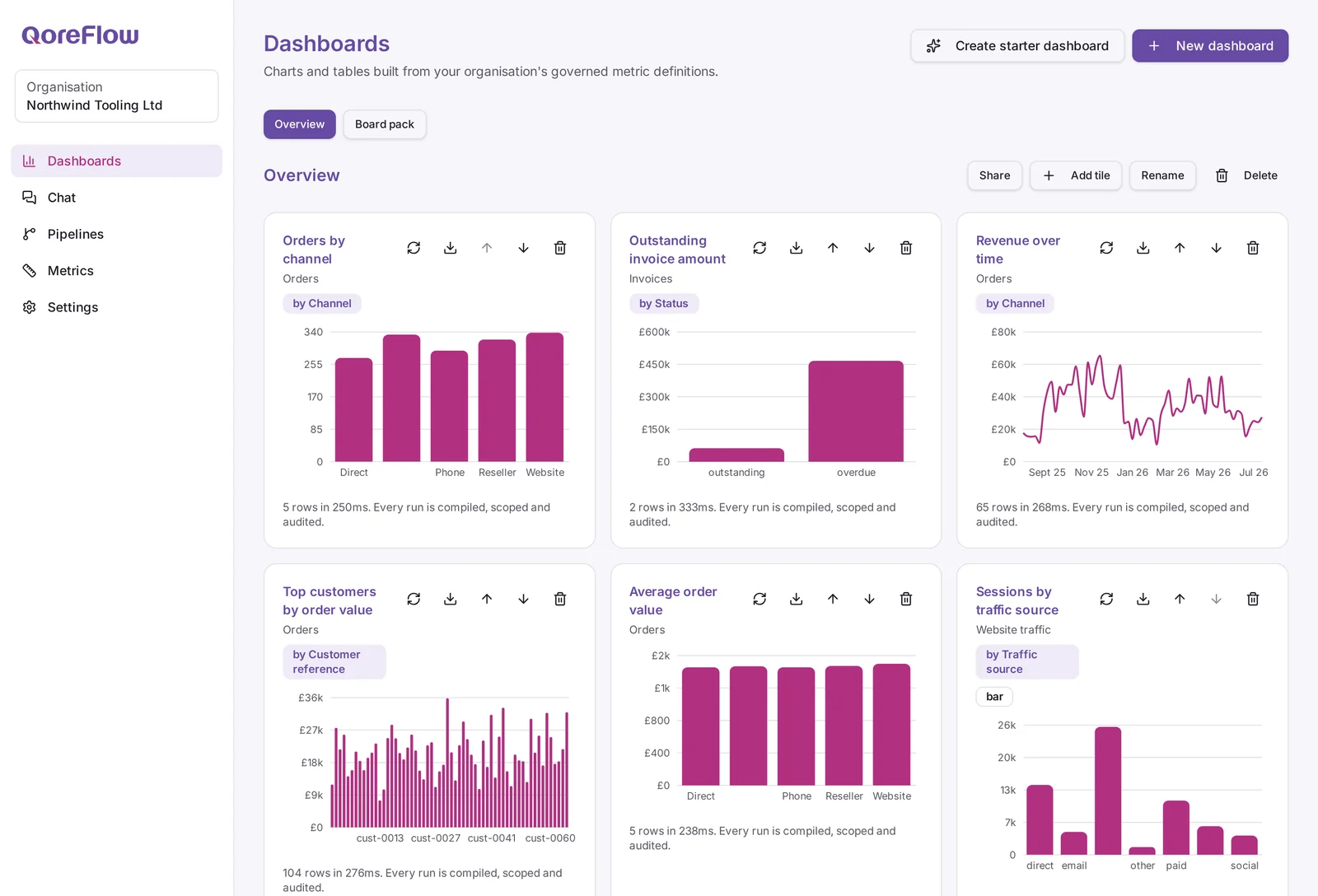Refresh the Revenue over time tile
The height and width of the screenshot is (896, 1318).
1106,248
